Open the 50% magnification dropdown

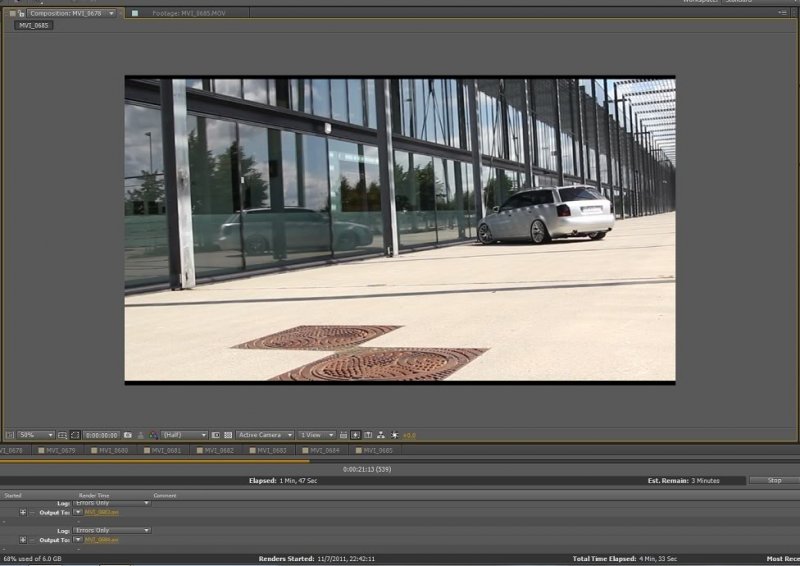(x=36, y=436)
